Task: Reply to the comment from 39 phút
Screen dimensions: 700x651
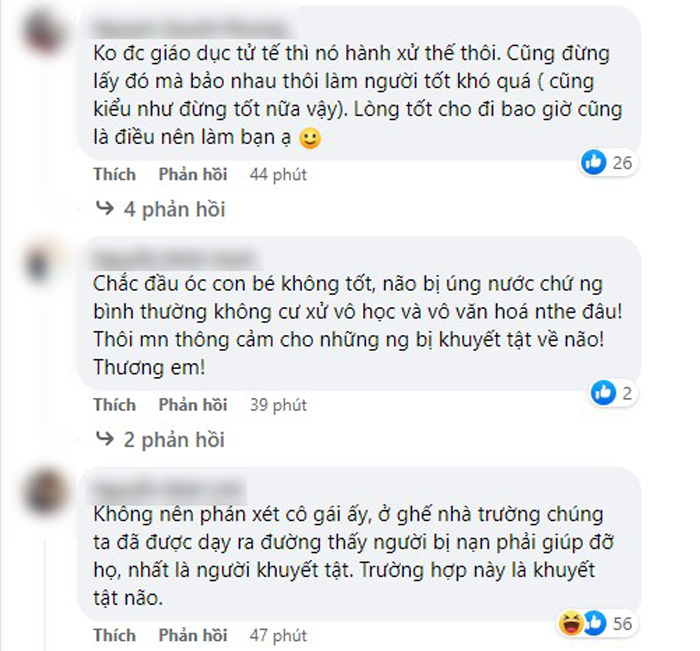Action: tap(193, 405)
